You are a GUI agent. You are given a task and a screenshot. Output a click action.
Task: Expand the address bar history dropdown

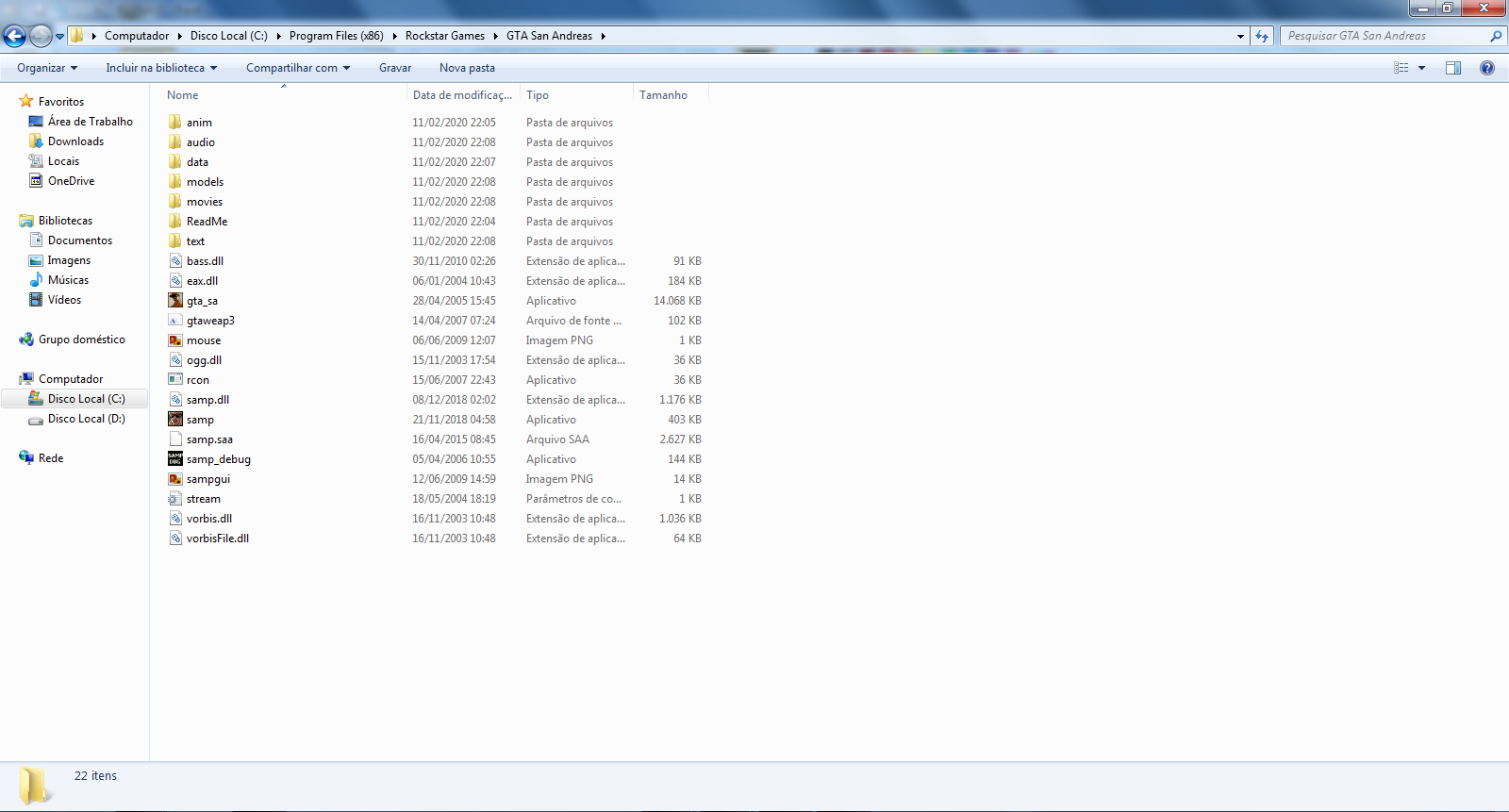1240,36
